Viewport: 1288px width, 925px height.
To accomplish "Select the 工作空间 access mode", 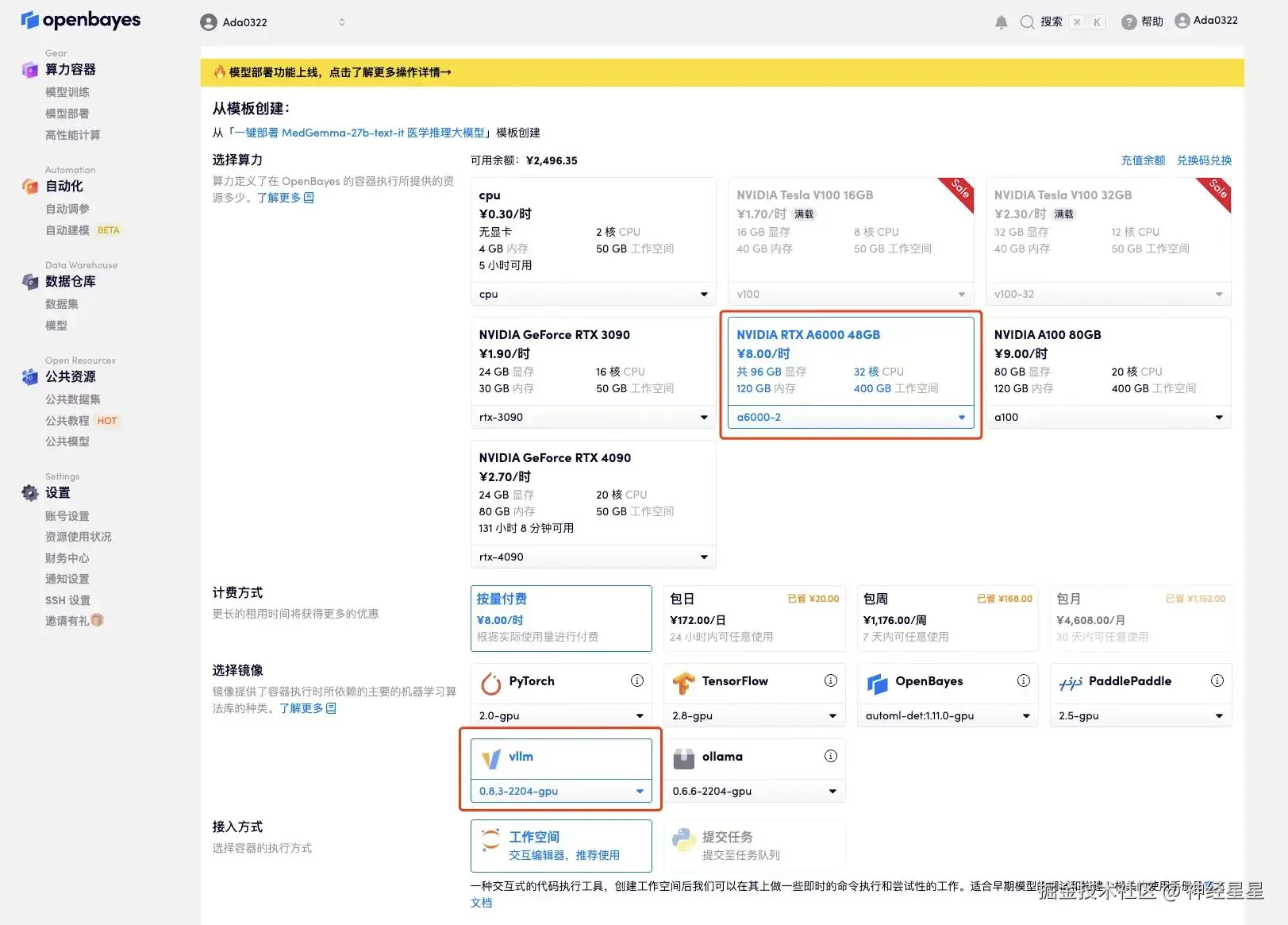I will pyautogui.click(x=561, y=846).
